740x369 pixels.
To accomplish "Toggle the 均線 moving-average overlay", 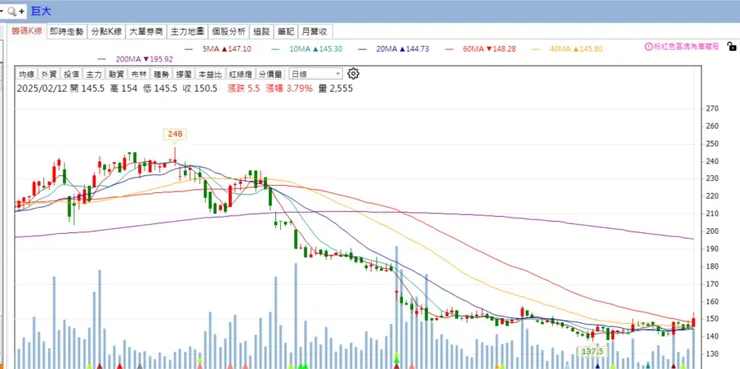I will click(26, 74).
